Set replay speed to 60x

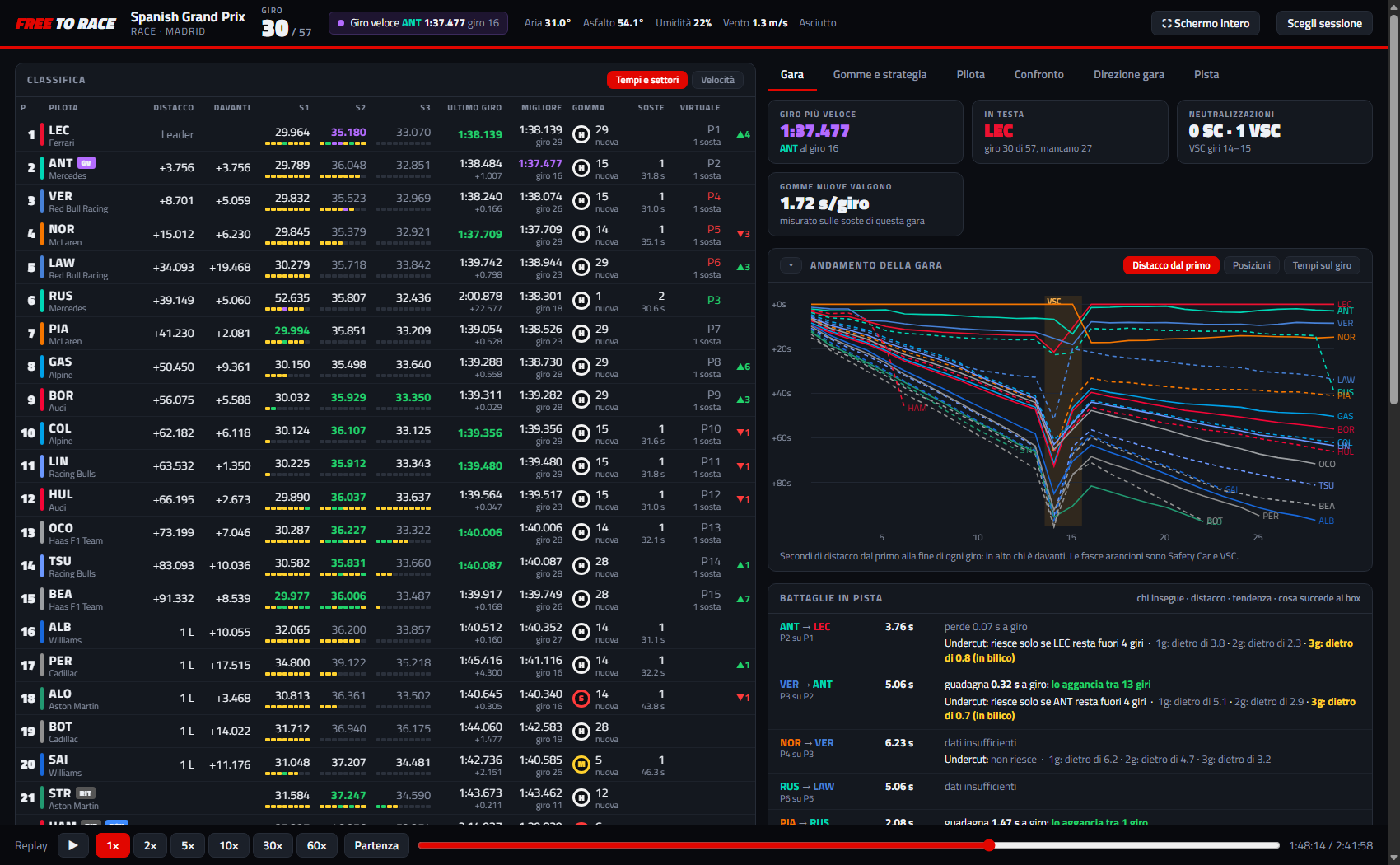(x=317, y=845)
